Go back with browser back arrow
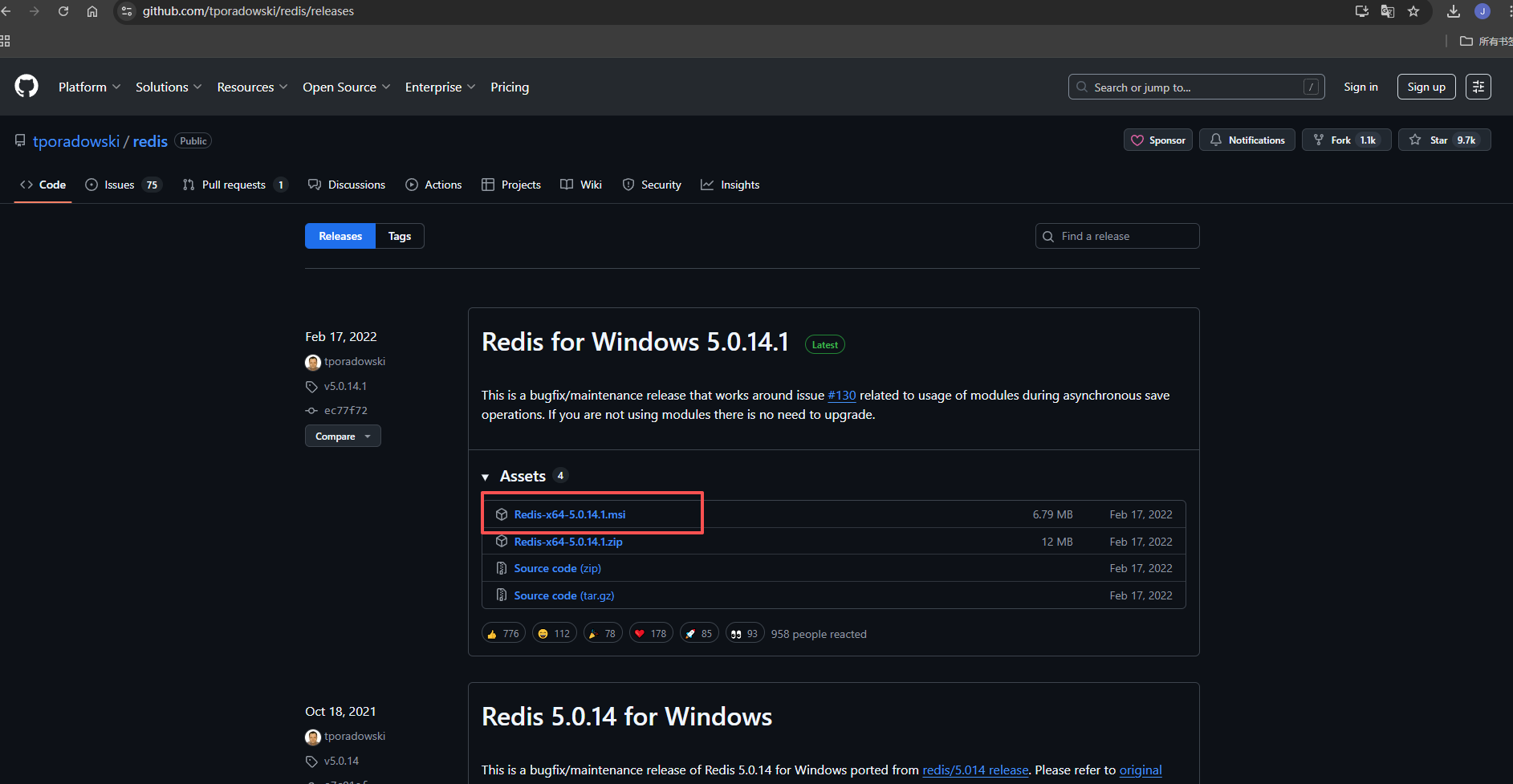Image resolution: width=1513 pixels, height=784 pixels. point(6,11)
